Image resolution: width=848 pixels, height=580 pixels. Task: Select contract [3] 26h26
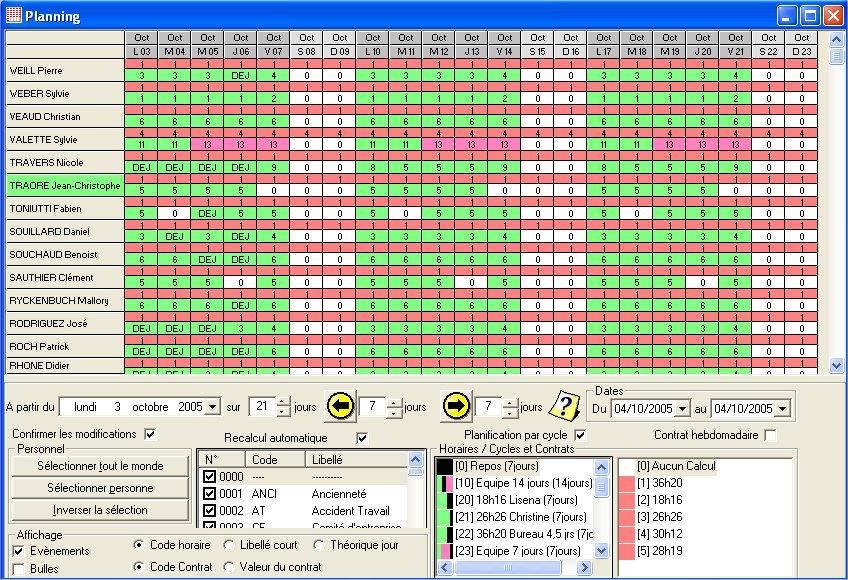tap(659, 517)
